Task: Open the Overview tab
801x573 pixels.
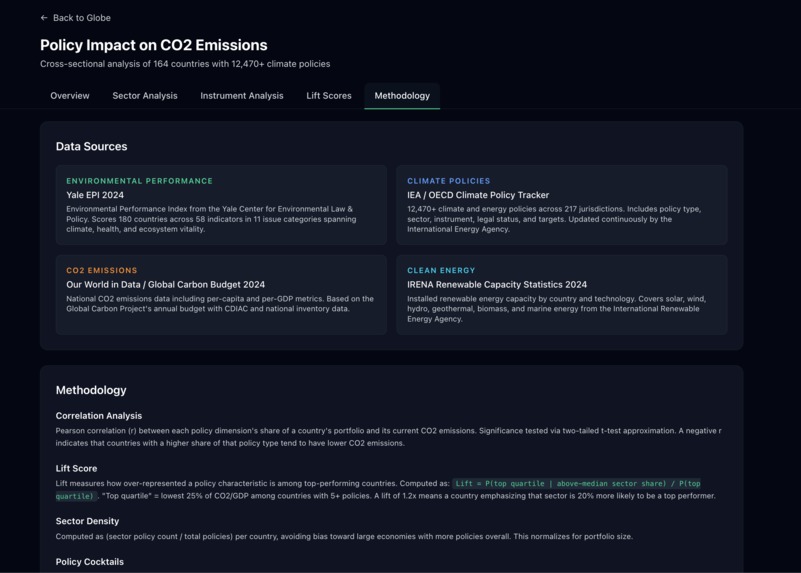Action: [70, 96]
